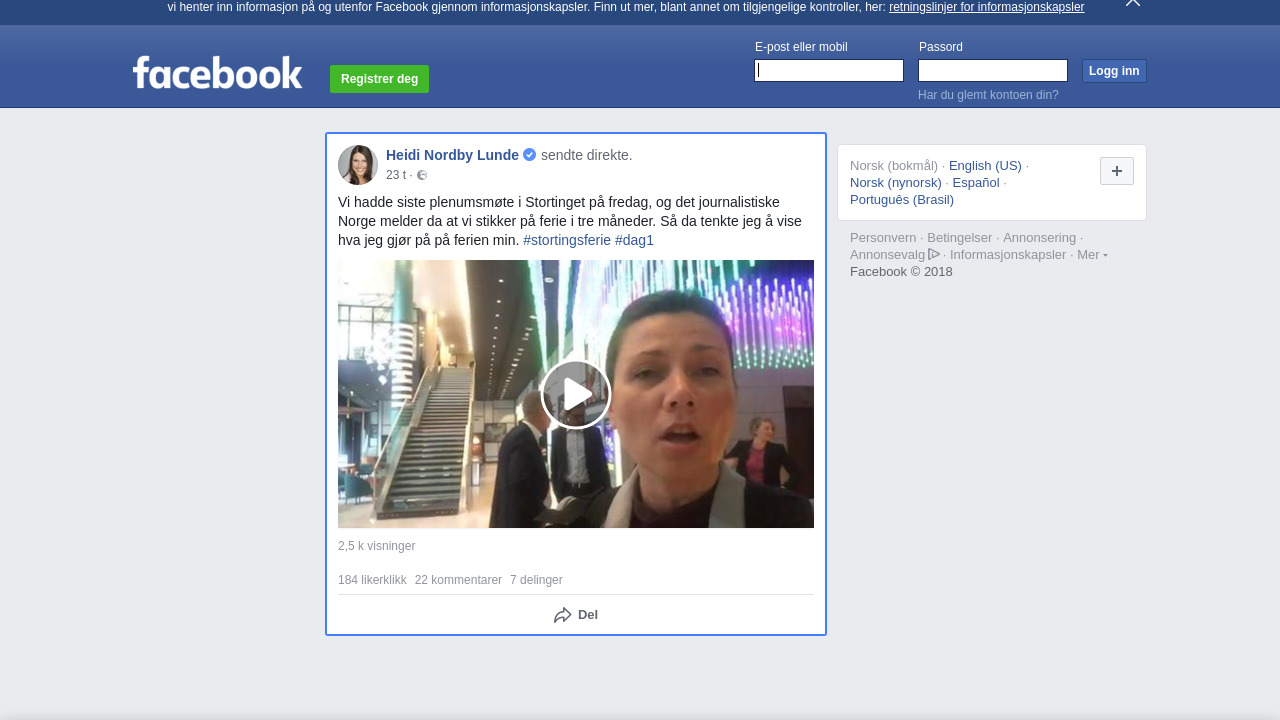This screenshot has width=1280, height=720.
Task: Expand the Mer footer dropdown
Action: [x=1091, y=255]
